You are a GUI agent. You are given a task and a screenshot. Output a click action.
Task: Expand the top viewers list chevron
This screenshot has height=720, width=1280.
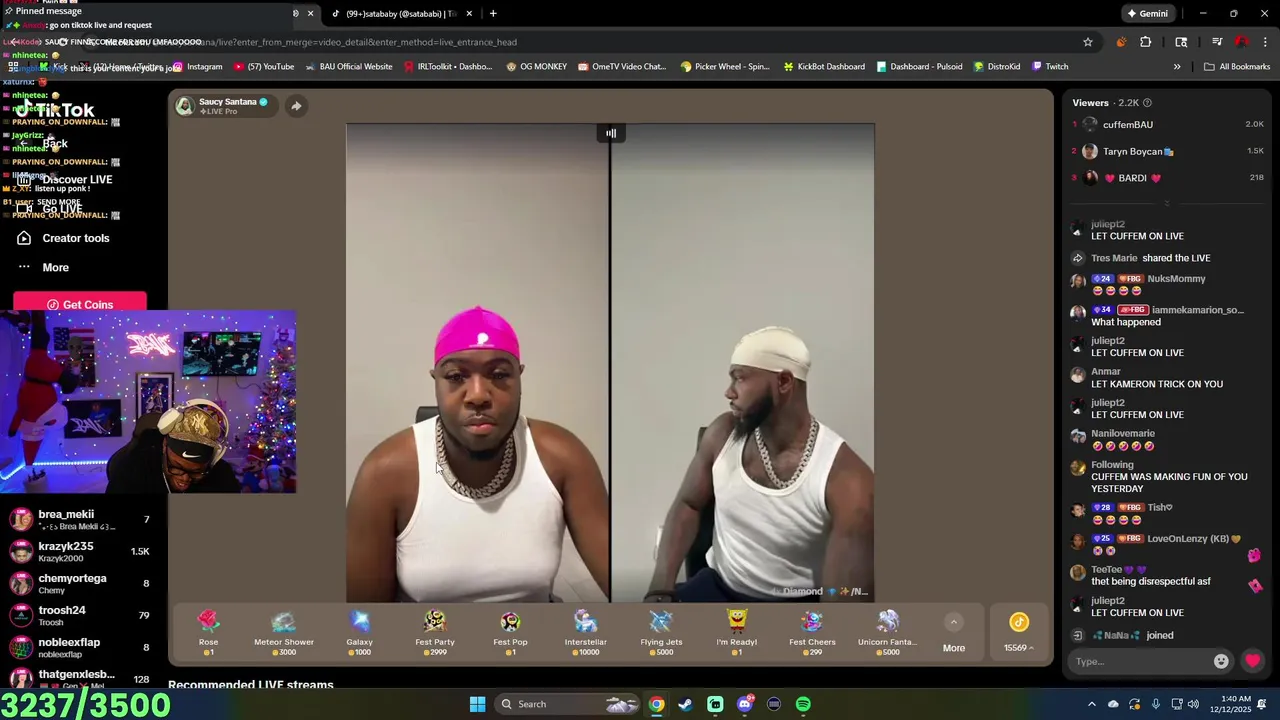point(1166,203)
